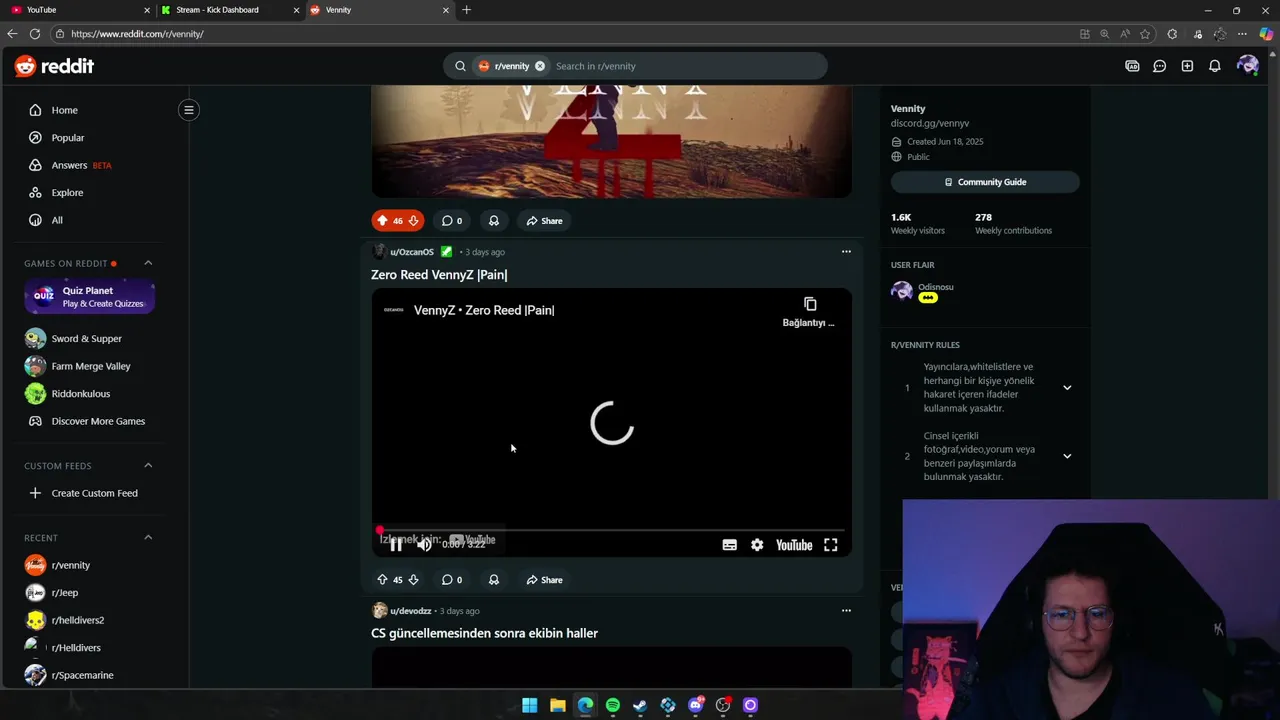Expand rule 2 of r/vennity rules
The width and height of the screenshot is (1280, 720).
coord(1067,456)
